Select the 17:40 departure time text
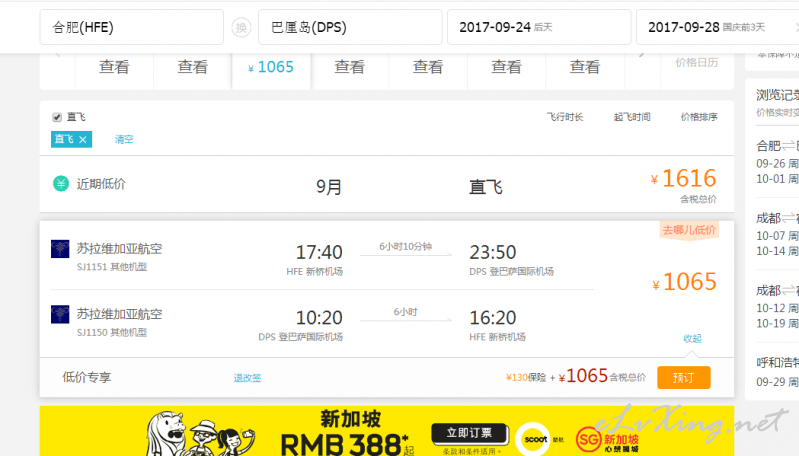799x456 pixels. (319, 252)
